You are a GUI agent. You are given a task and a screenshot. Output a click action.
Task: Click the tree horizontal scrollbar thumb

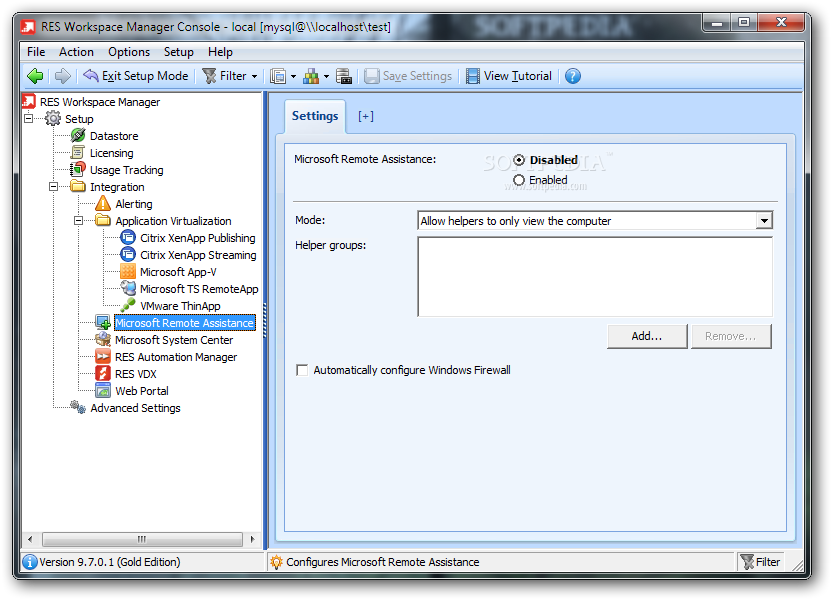click(x=142, y=540)
